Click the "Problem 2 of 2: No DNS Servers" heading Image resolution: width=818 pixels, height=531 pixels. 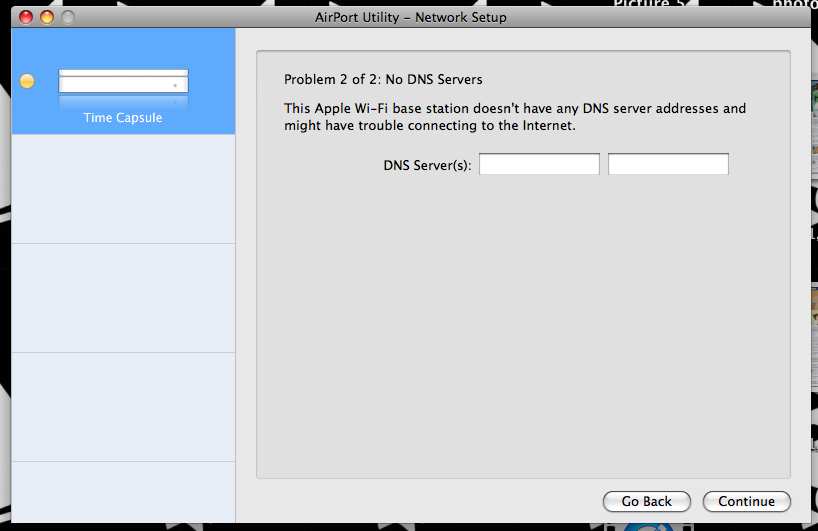[x=383, y=79]
